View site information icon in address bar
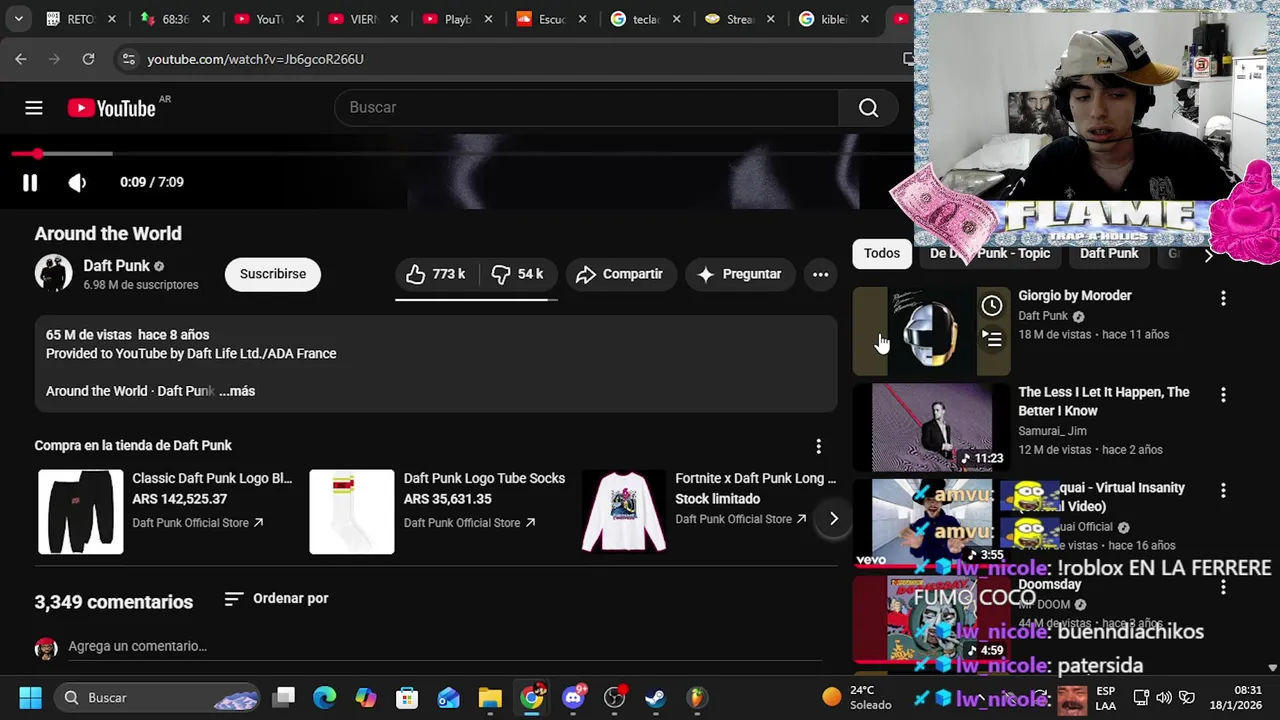 click(128, 59)
